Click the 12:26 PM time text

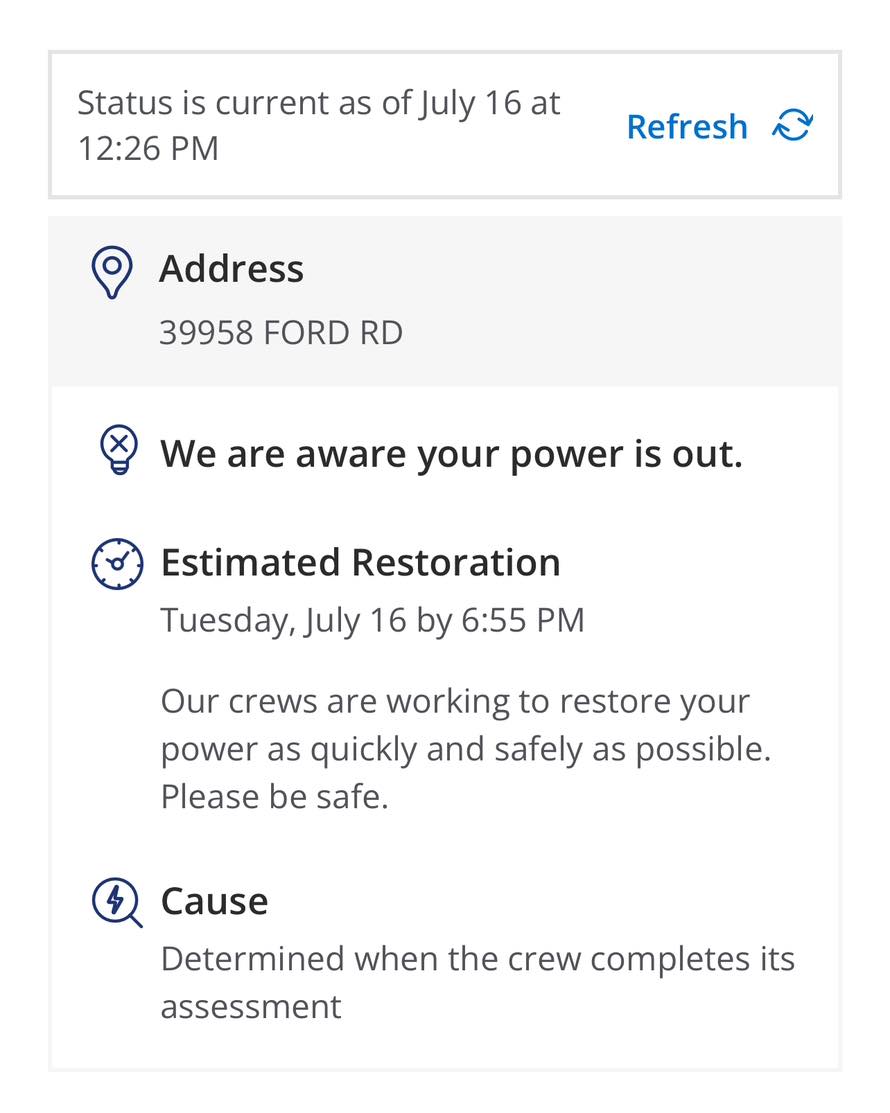point(148,149)
